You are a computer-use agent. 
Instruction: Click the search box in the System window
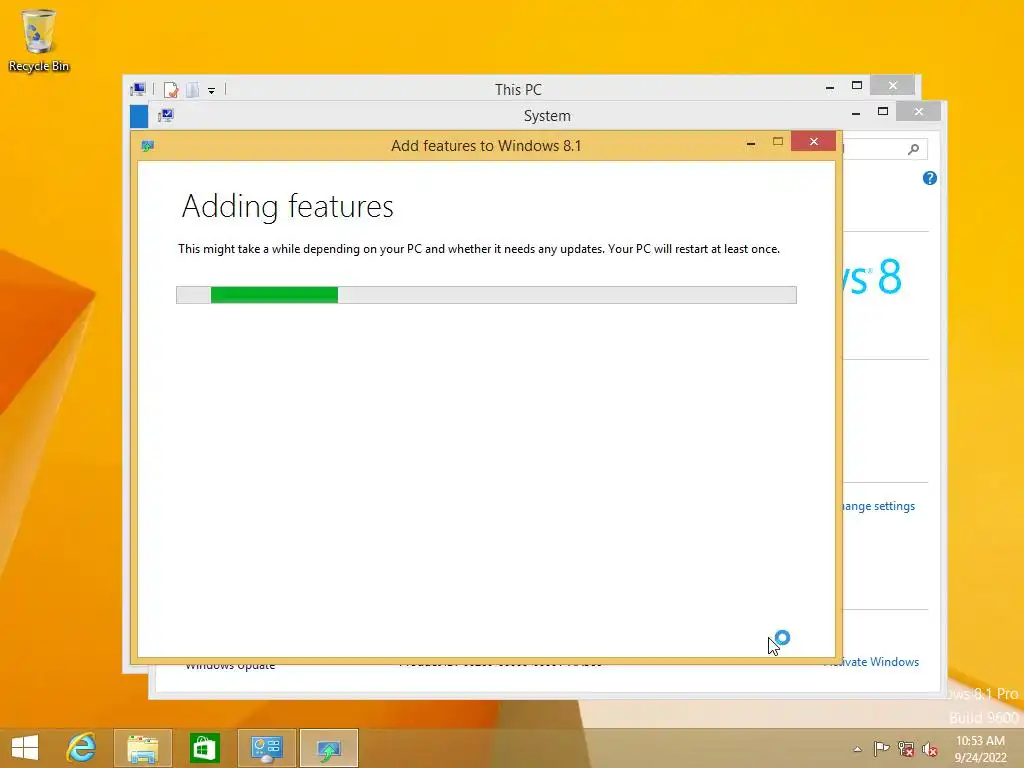tap(884, 150)
